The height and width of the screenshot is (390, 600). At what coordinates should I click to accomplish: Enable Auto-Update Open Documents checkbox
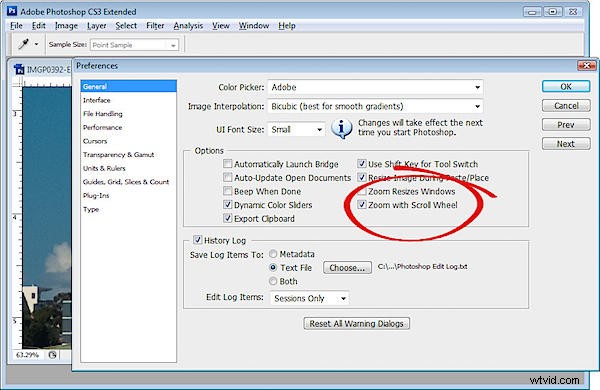tap(228, 178)
